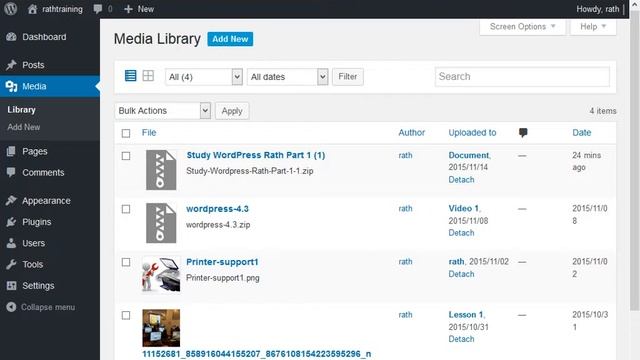Click author rath in Printer-support1 row

405,262
